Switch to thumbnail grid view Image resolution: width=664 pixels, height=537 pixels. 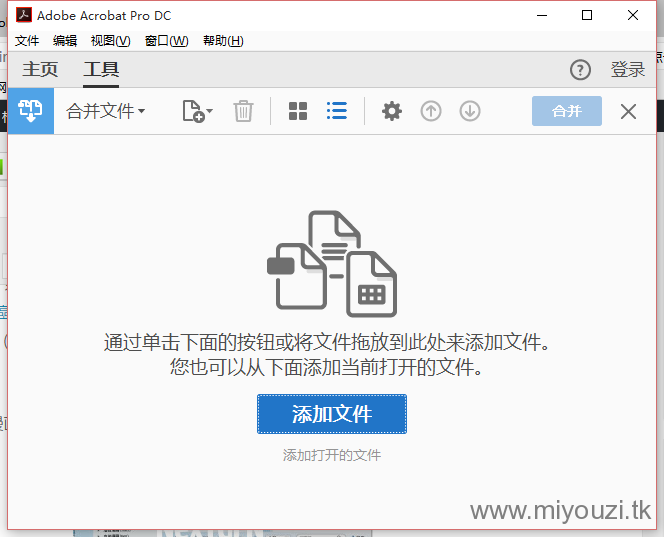(x=298, y=111)
